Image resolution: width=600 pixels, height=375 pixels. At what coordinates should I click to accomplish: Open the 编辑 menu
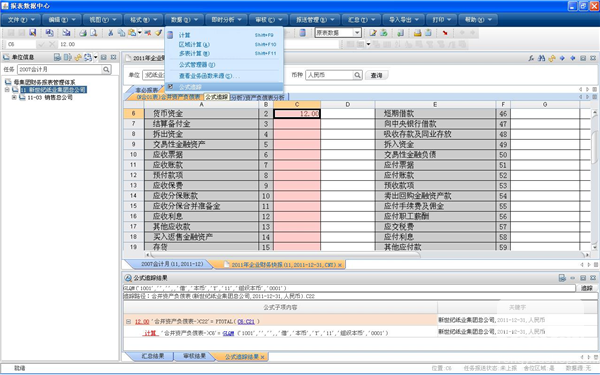tap(62, 20)
